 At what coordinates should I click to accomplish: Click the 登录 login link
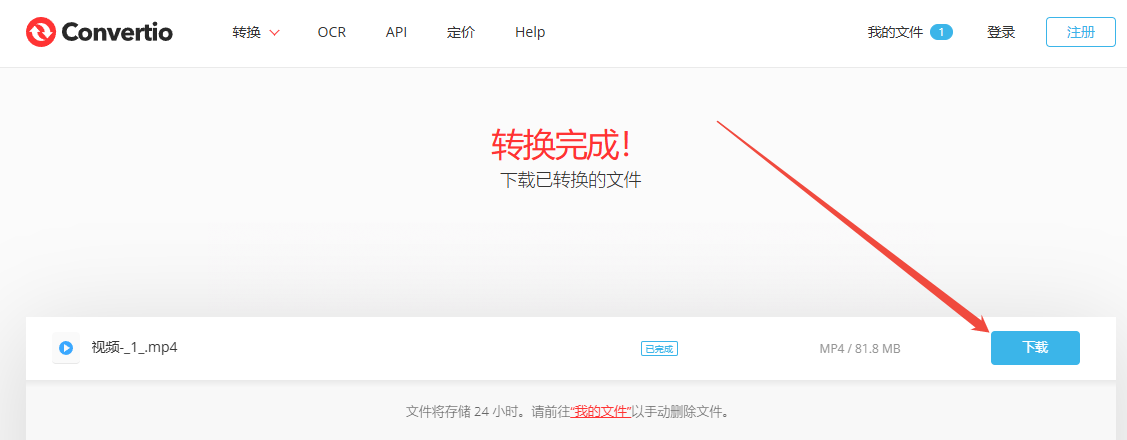coord(1000,32)
